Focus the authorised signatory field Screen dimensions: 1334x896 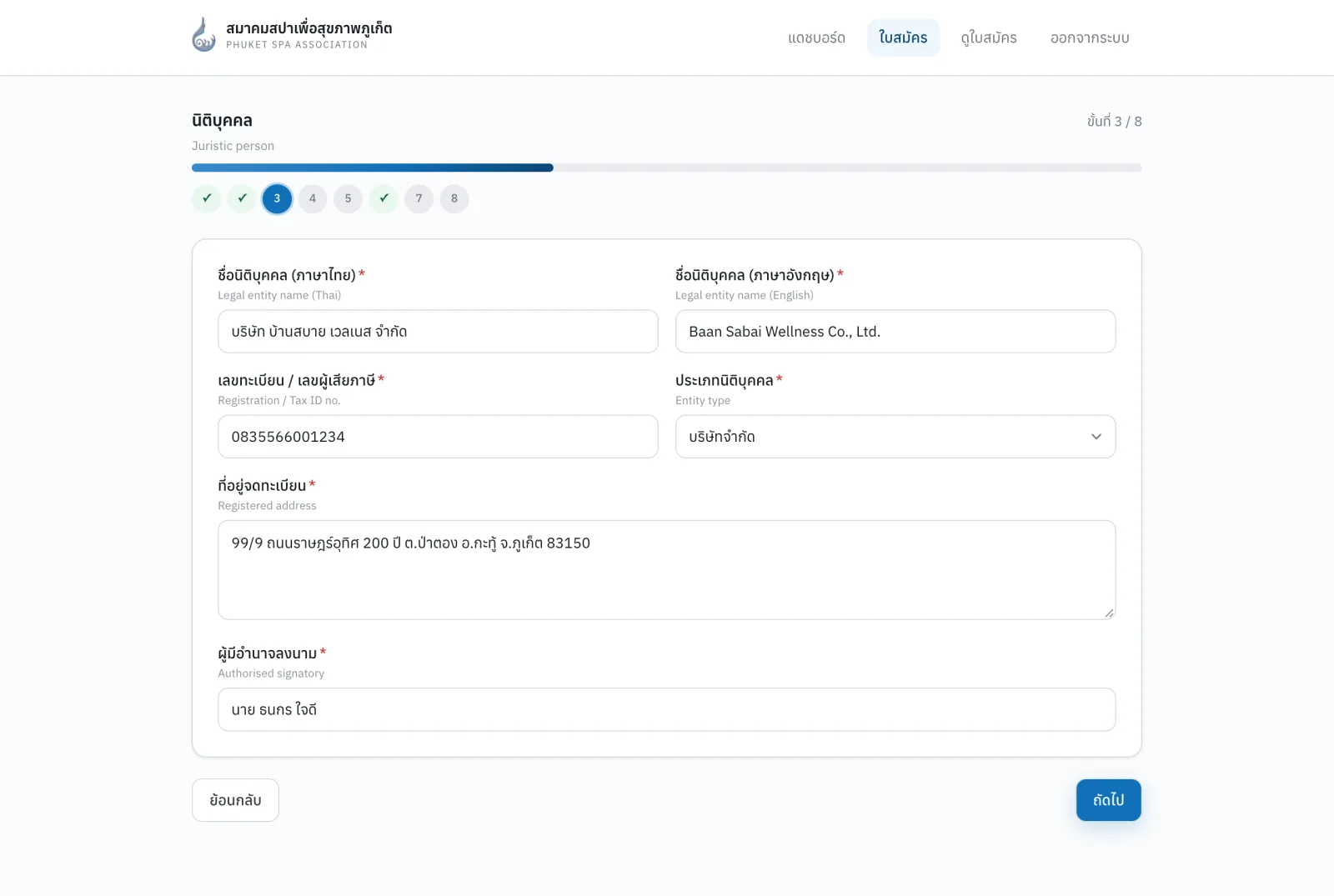[x=667, y=710]
